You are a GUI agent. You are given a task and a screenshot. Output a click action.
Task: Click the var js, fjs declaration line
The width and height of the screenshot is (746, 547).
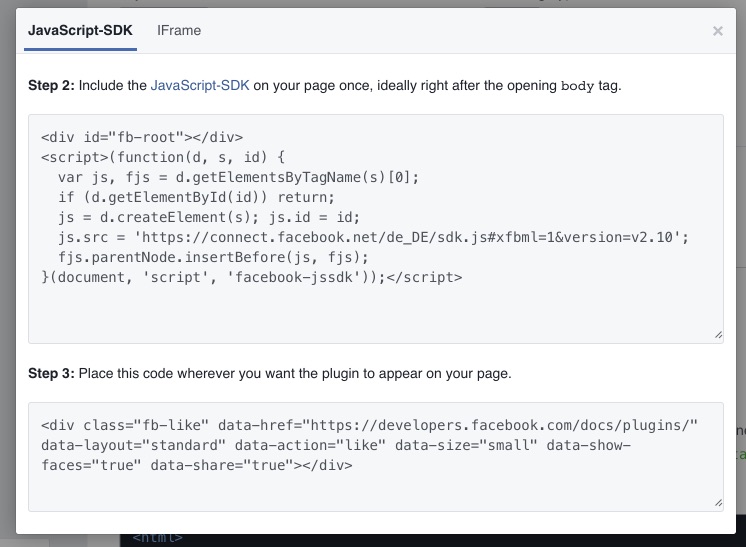pyautogui.click(x=238, y=177)
